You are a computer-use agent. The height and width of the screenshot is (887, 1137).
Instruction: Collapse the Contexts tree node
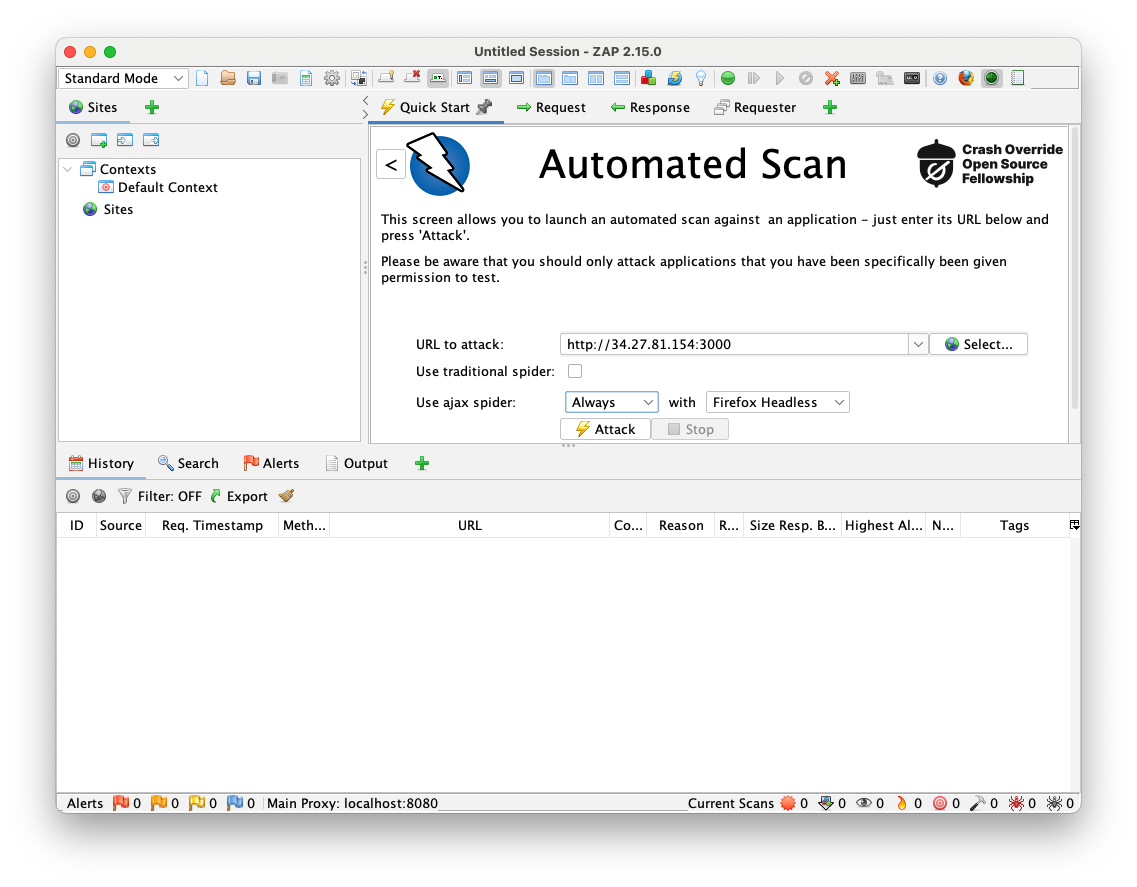click(68, 169)
